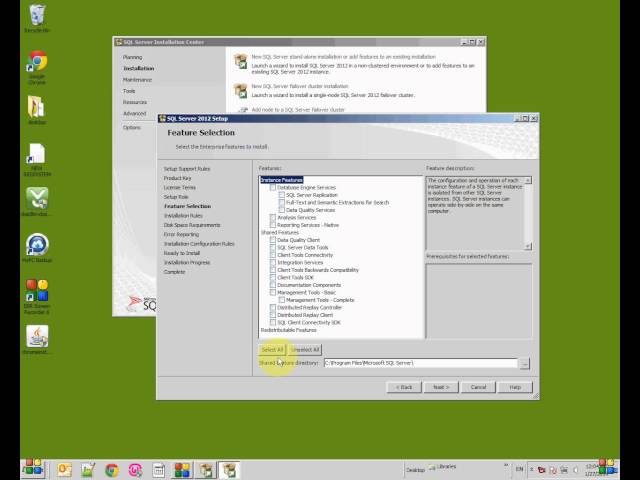The width and height of the screenshot is (640, 480).
Task: Check SQL Client Connectivity SDK feature
Action: 273,322
